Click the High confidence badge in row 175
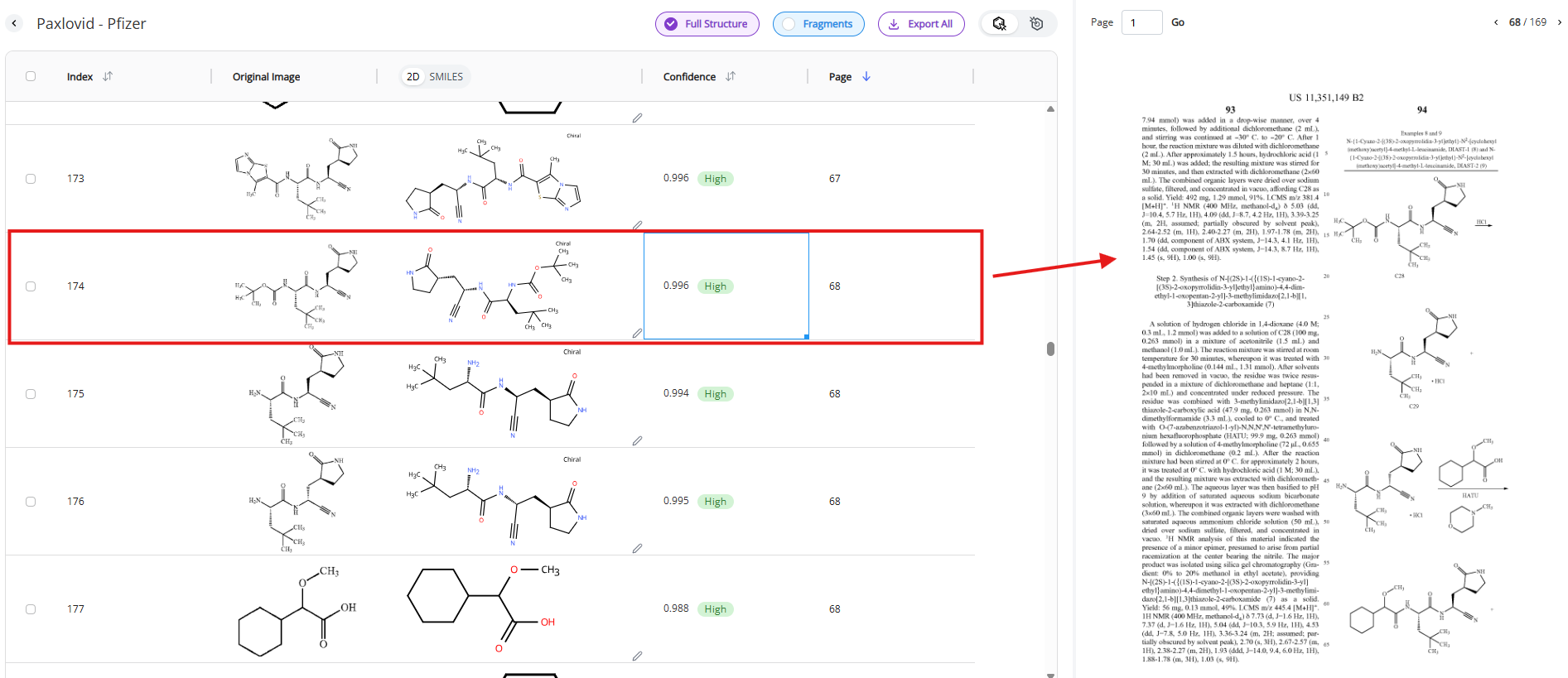Viewport: 1568px width, 678px height. pos(715,394)
